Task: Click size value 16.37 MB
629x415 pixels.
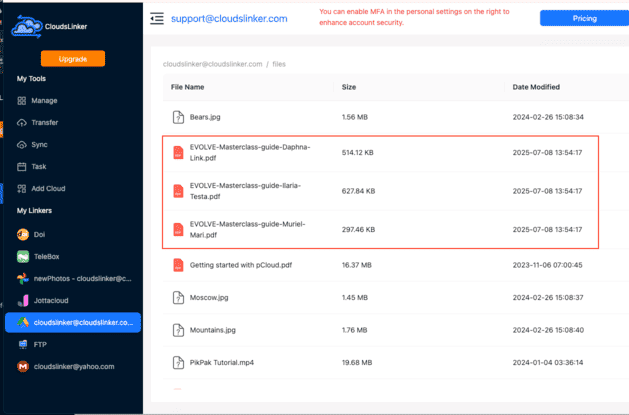Action: [x=357, y=265]
